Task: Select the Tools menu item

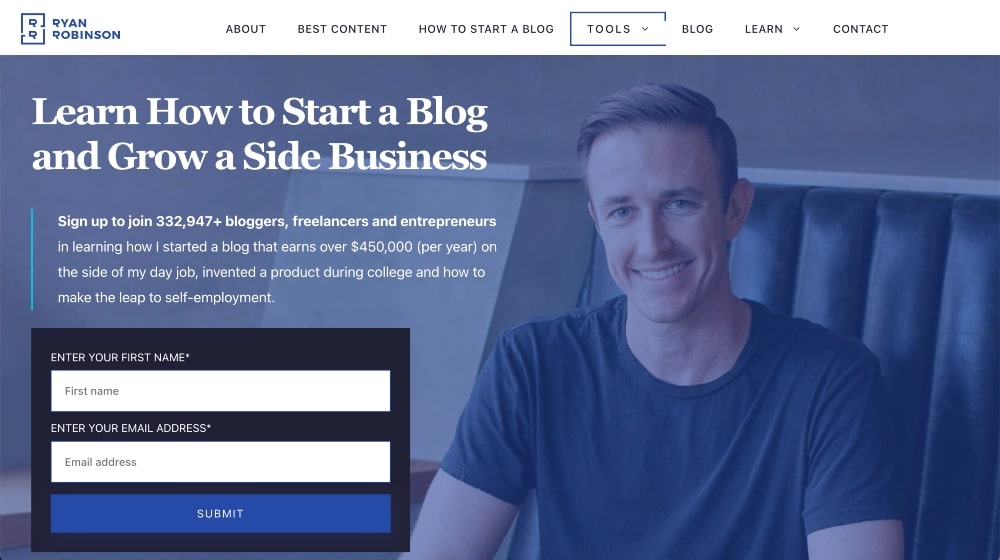Action: [608, 29]
